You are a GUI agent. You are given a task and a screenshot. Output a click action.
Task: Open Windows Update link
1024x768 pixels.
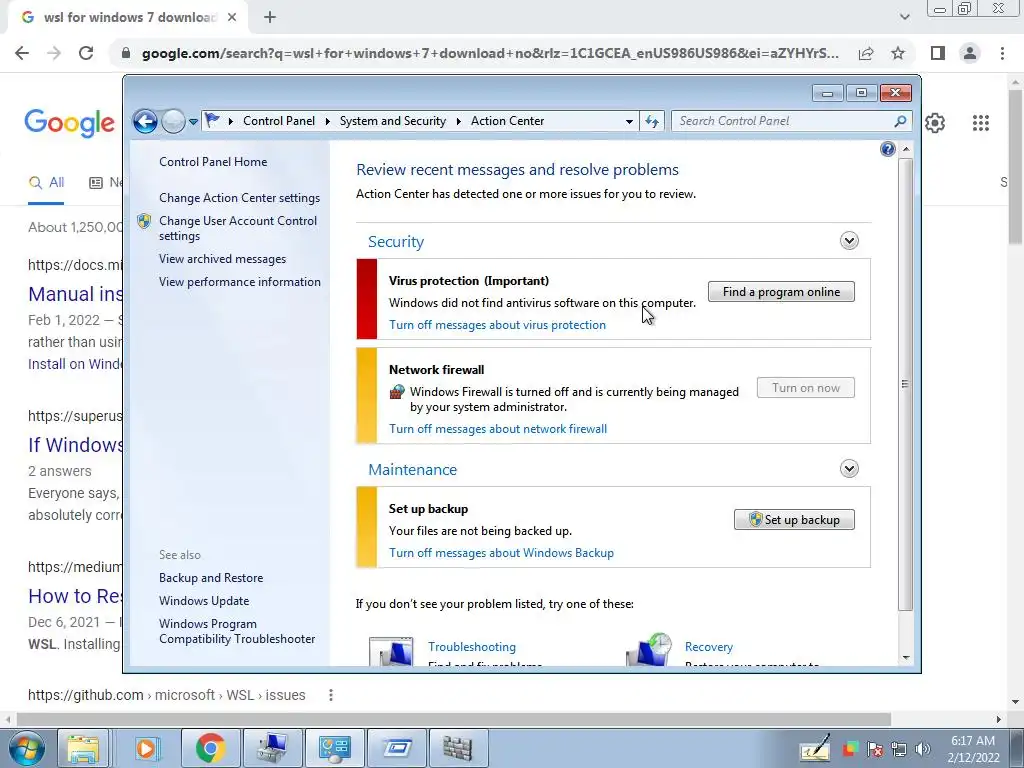pos(204,601)
